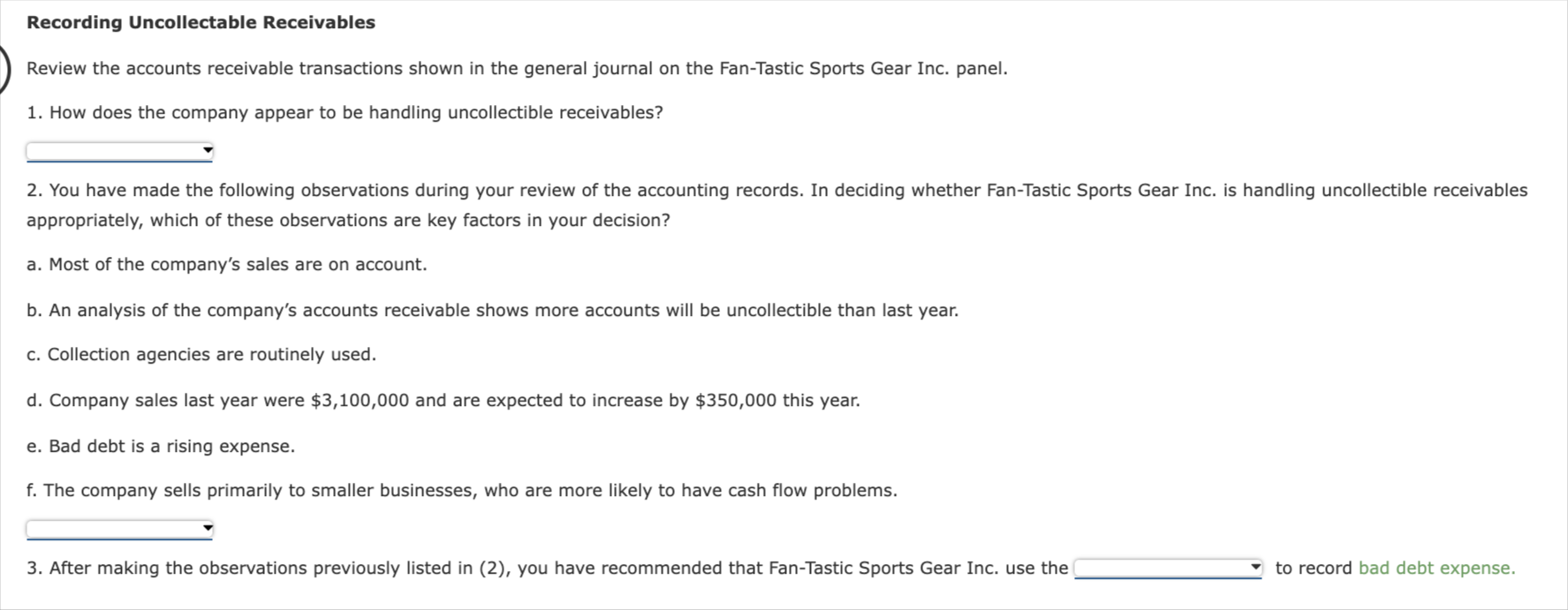Click the dropdown arrow below question 1
The height and width of the screenshot is (610, 1568).
[206, 149]
